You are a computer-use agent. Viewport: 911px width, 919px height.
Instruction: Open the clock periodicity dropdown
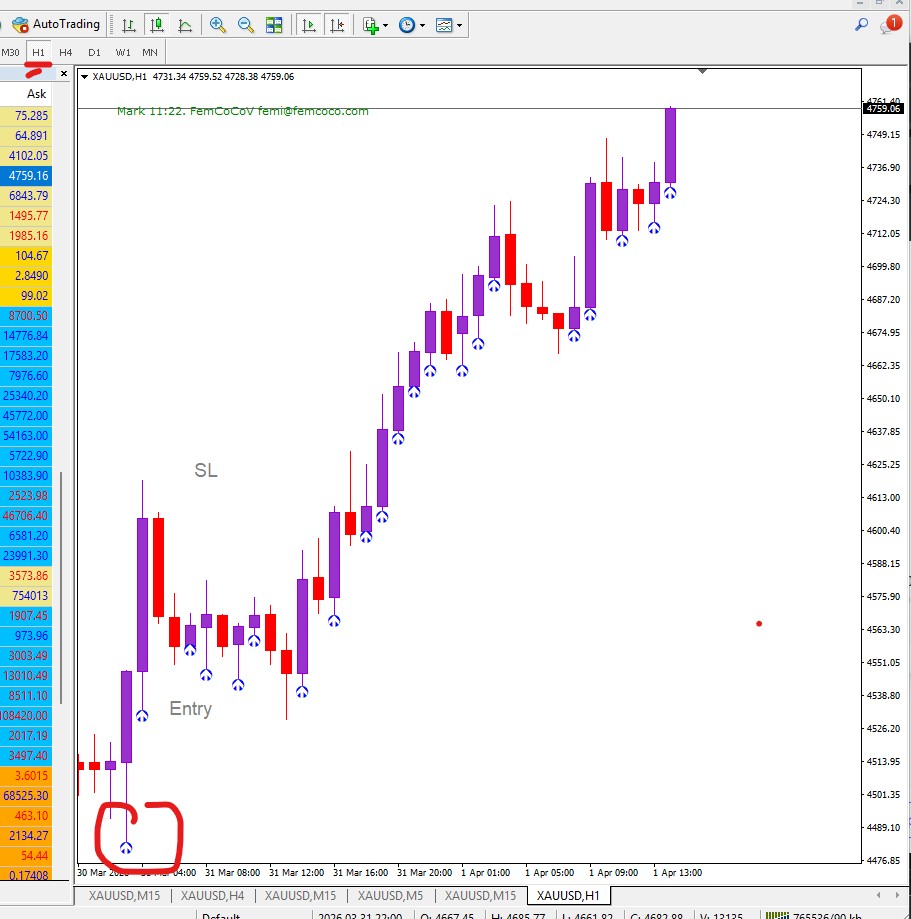click(411, 25)
